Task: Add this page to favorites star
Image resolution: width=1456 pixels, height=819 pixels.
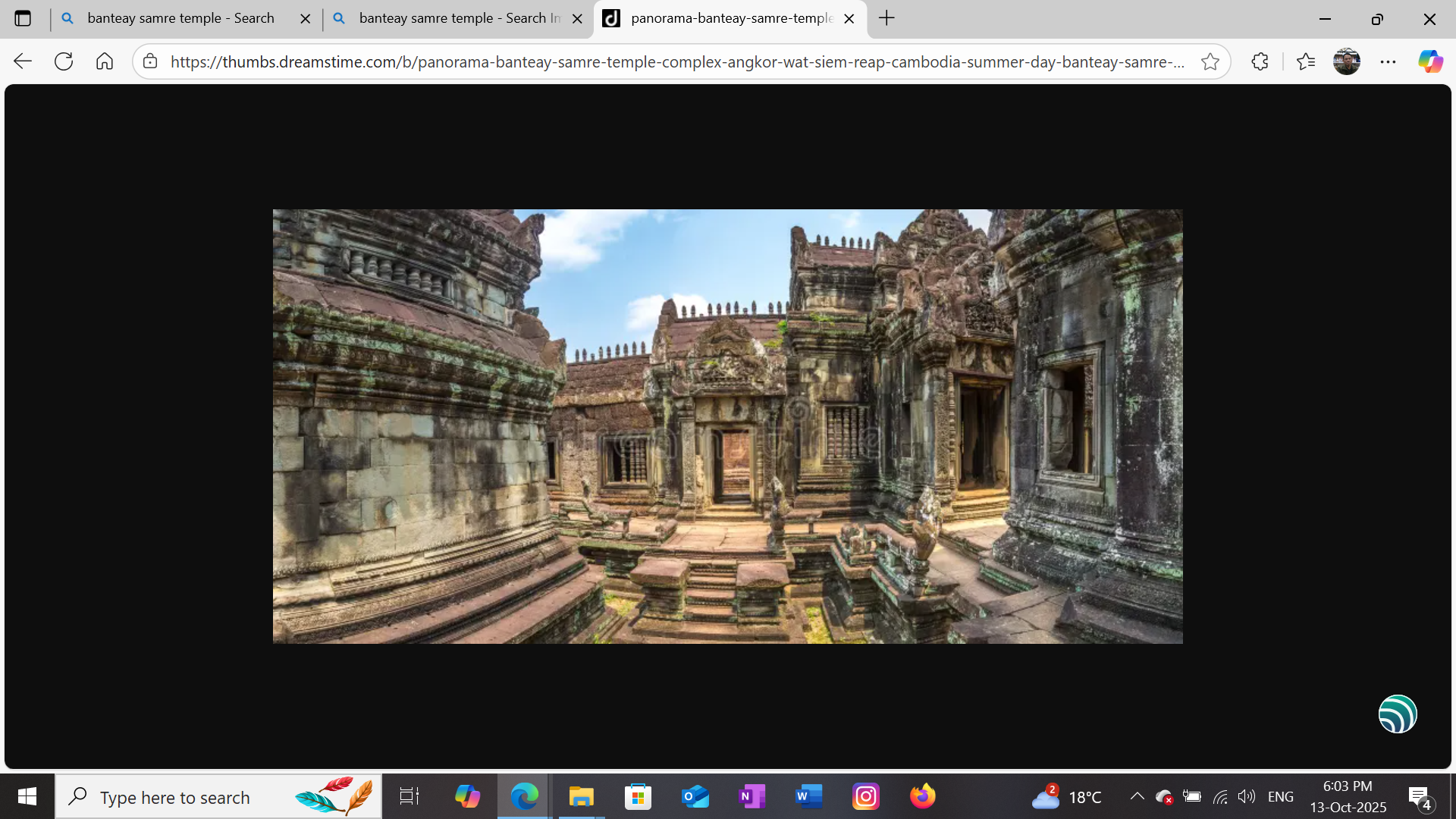Action: pos(1210,61)
